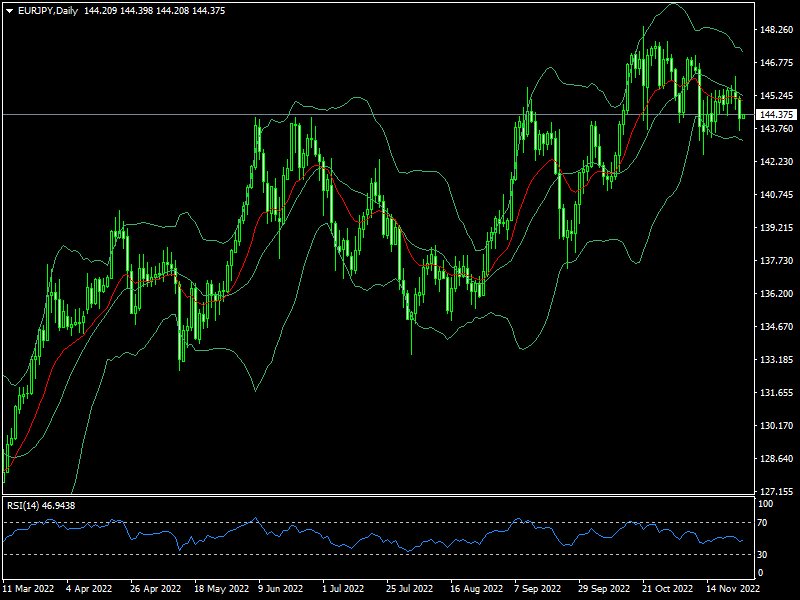
Task: Select the RSI(14) 46.9438 indicator label
Action: click(41, 506)
